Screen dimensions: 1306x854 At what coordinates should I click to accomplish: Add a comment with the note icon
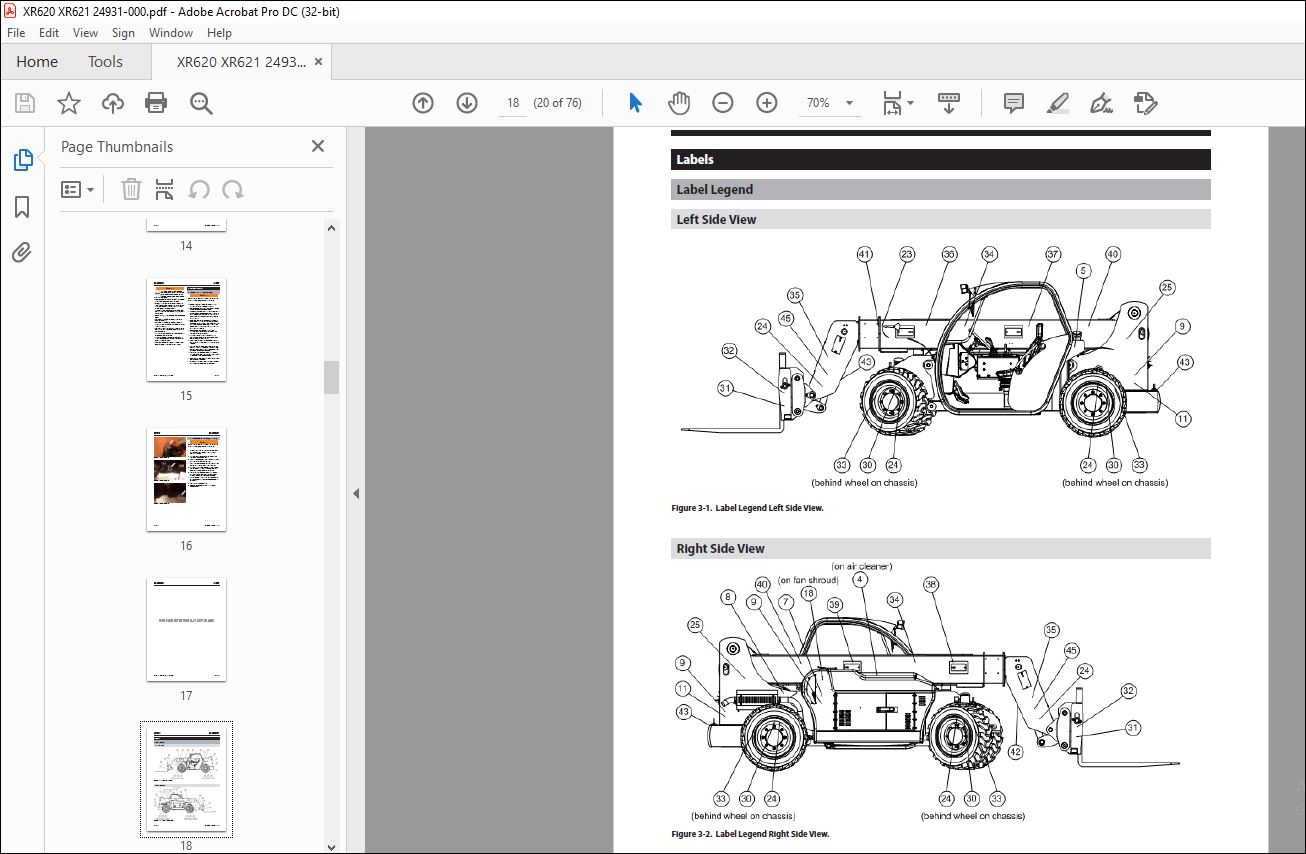coord(1014,103)
